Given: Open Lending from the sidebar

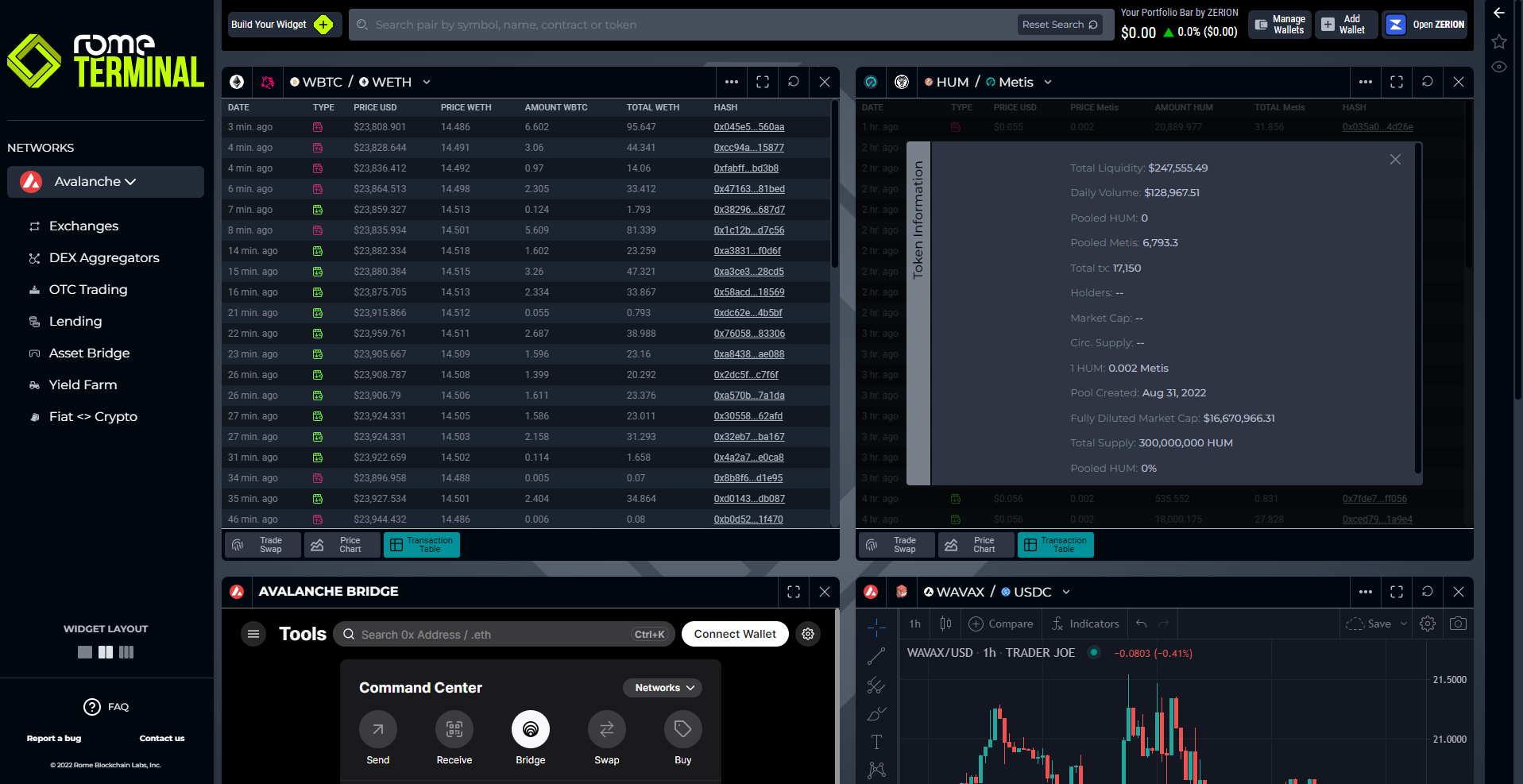Looking at the screenshot, I should point(65,322).
